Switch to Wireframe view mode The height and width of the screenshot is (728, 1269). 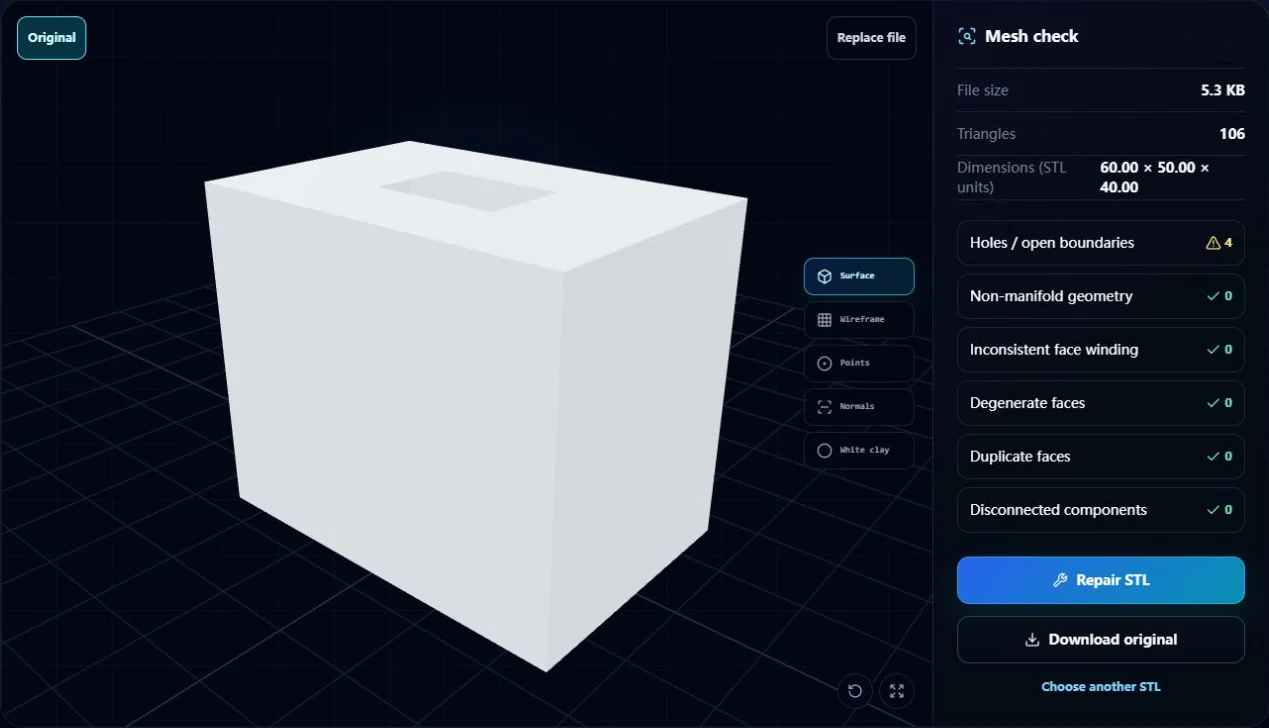point(859,320)
